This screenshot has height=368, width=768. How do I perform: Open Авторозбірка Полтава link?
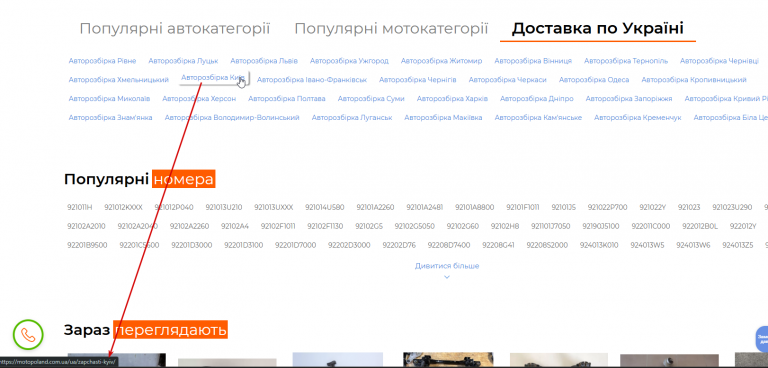[287, 98]
